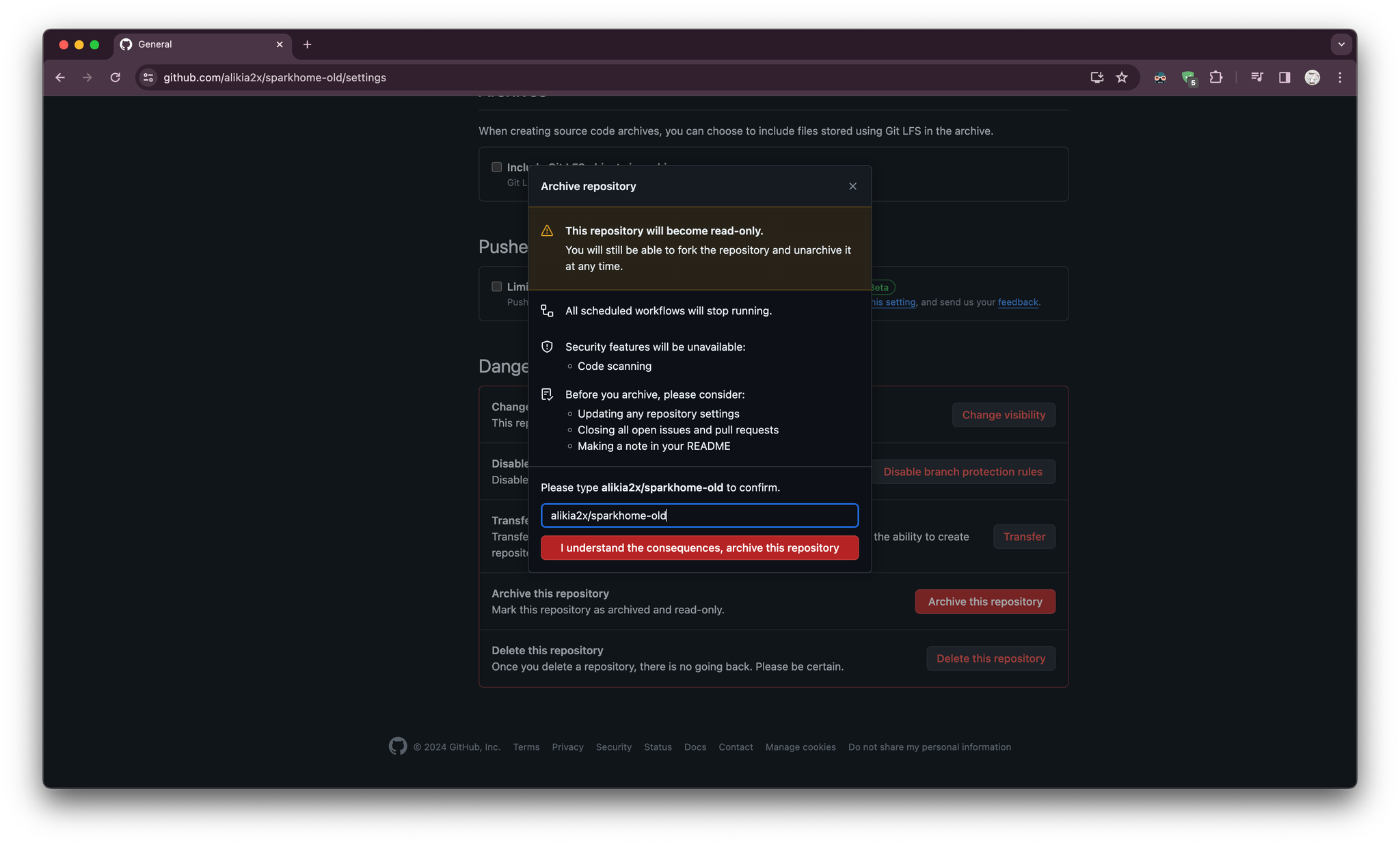This screenshot has width=1400, height=845.
Task: Click the archive confirmation button
Action: point(699,548)
